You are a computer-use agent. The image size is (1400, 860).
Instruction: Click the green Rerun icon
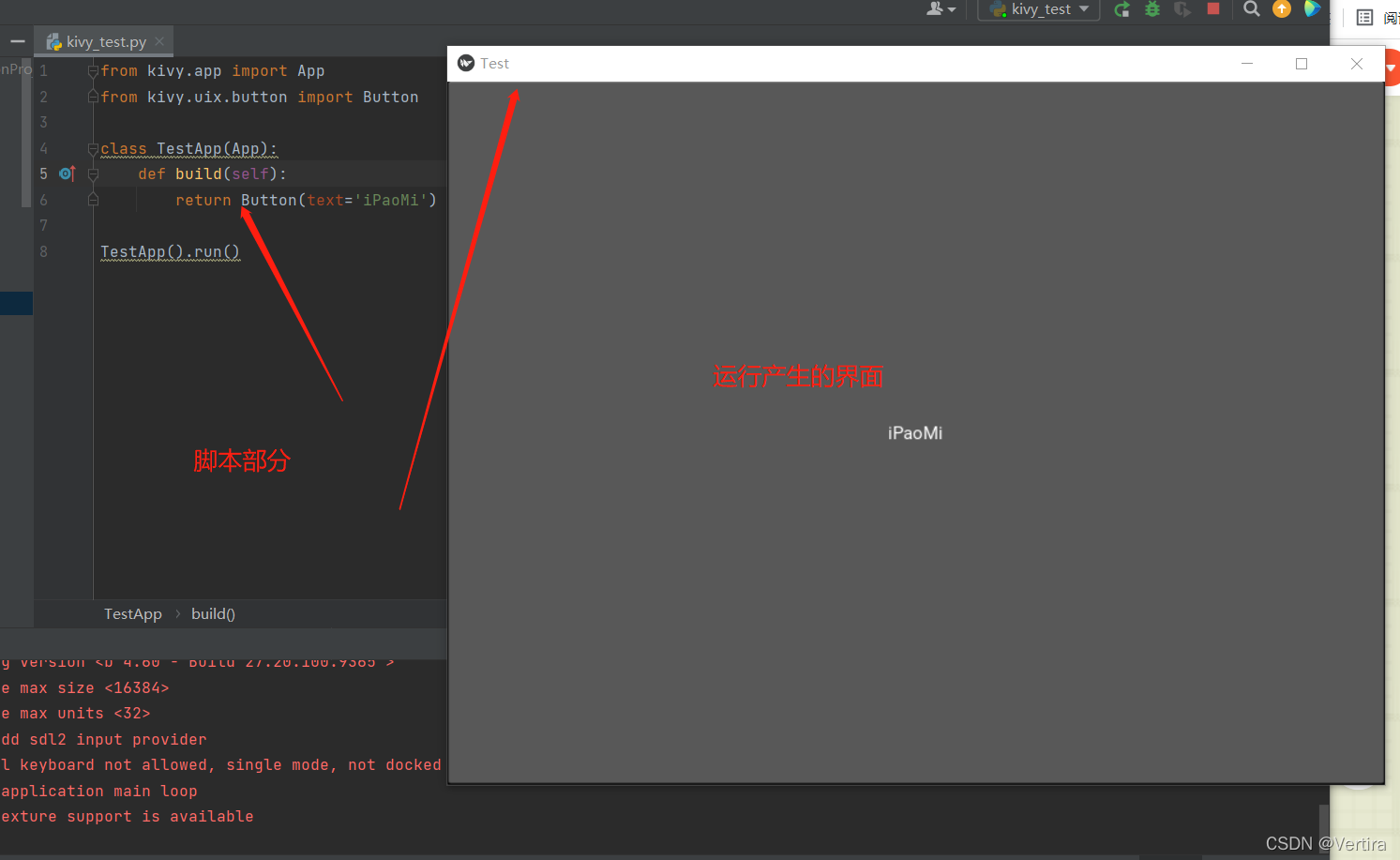point(1122,9)
